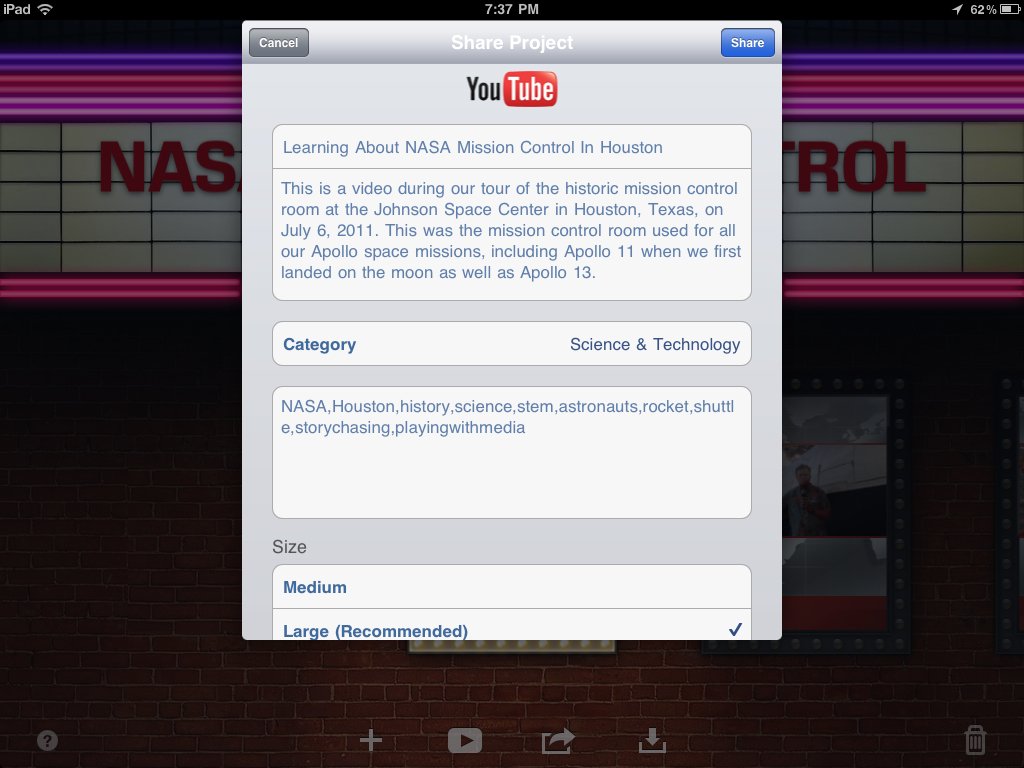Tap the checkmark beside Large (Recommended)
Screen dimensions: 1024x768
[x=735, y=629]
